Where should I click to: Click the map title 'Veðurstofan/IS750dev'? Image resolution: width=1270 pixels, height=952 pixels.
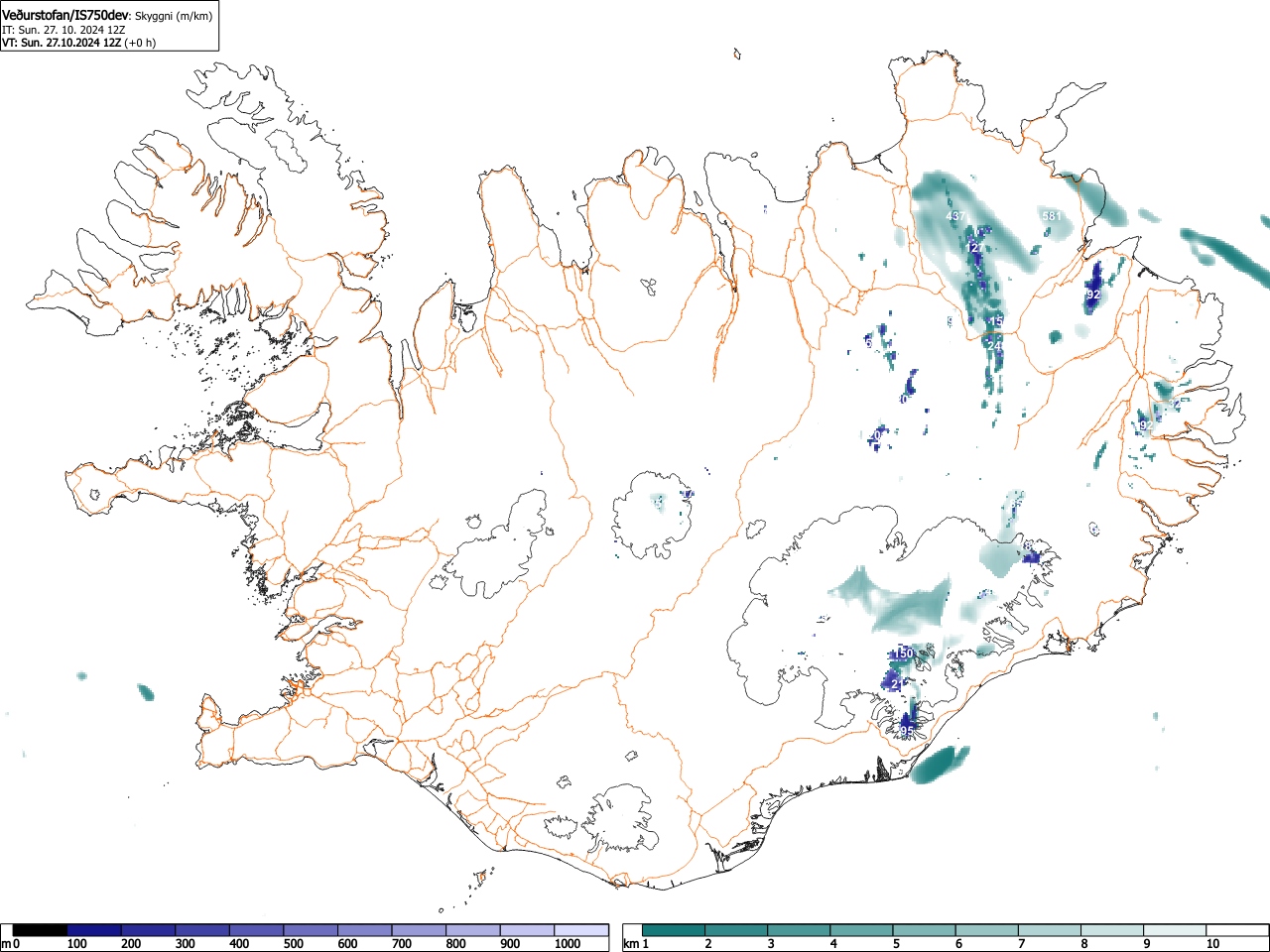point(66,16)
